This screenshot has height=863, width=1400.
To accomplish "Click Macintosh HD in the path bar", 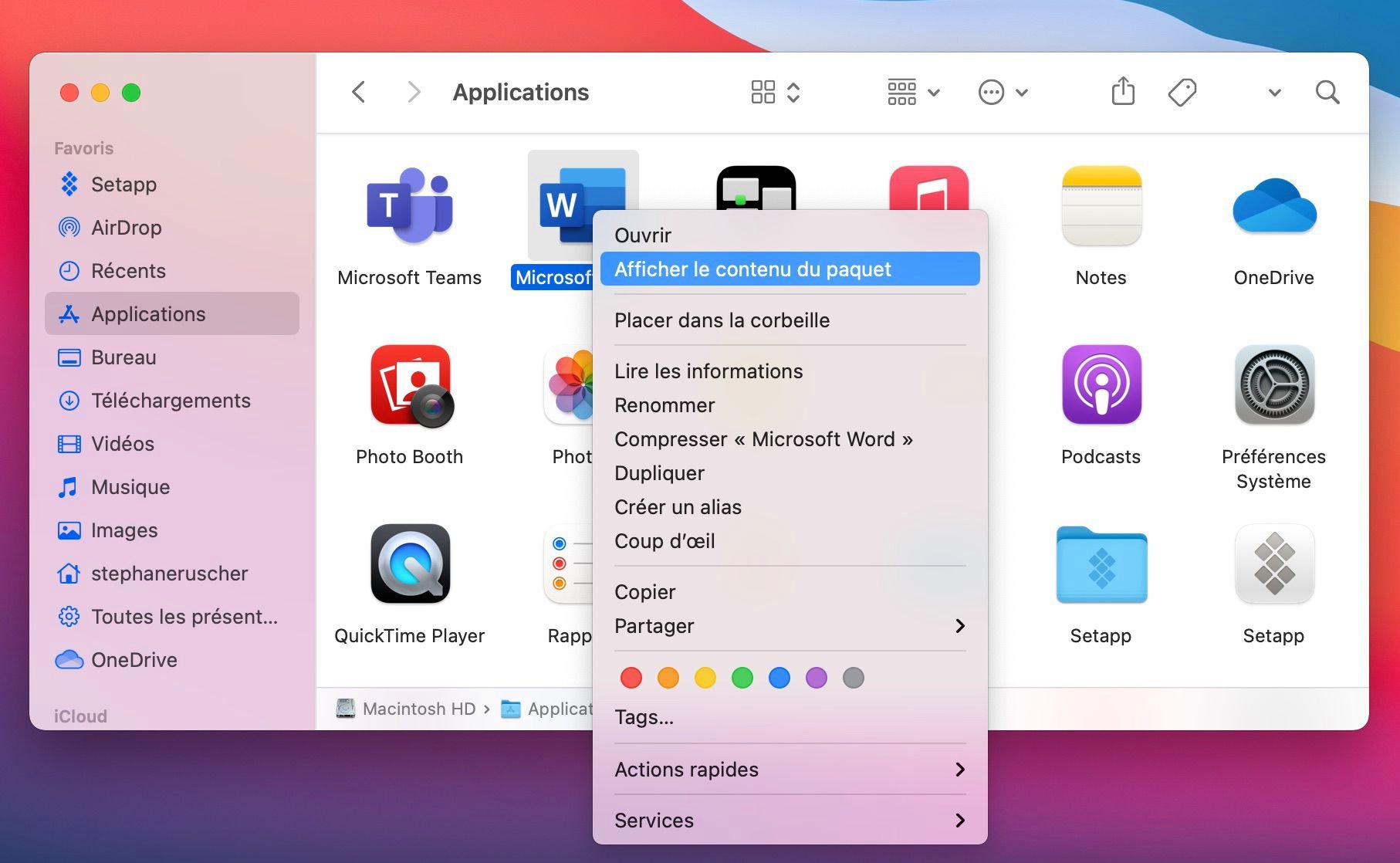I will pyautogui.click(x=417, y=708).
